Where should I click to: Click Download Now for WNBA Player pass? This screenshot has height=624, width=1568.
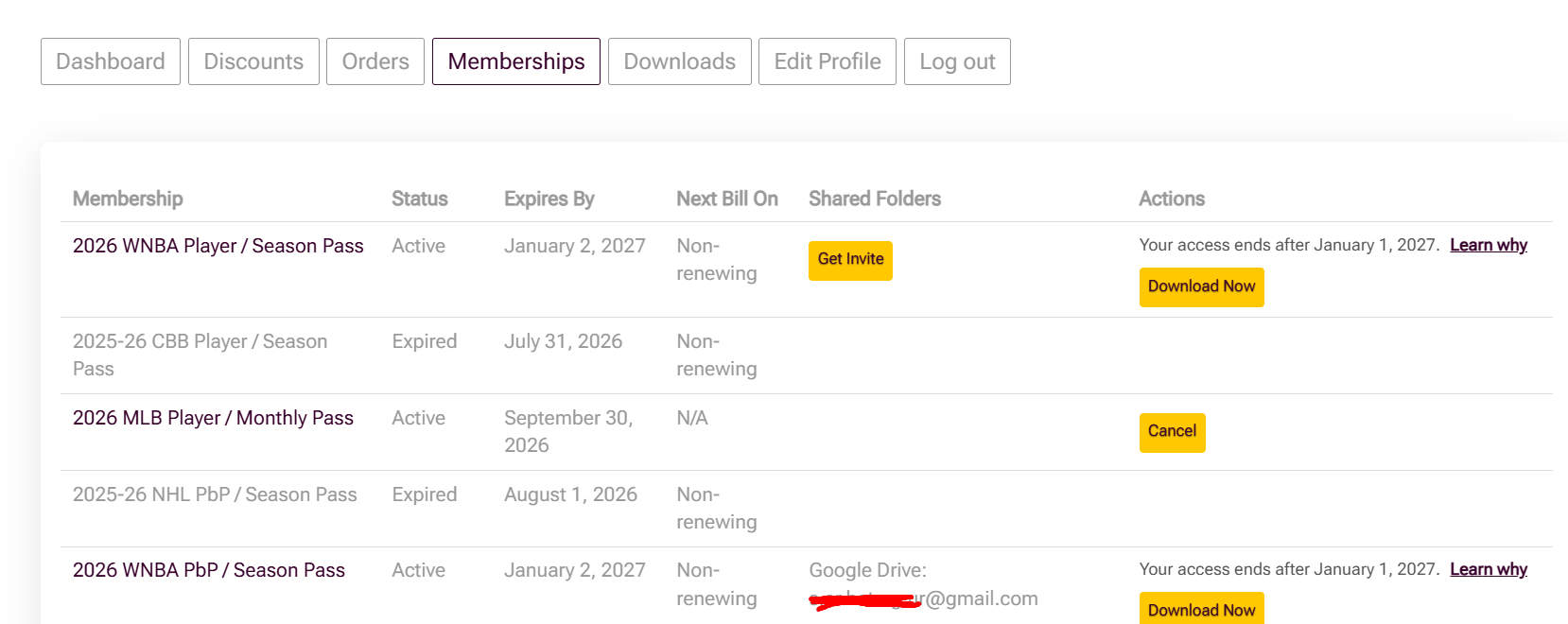pyautogui.click(x=1201, y=286)
